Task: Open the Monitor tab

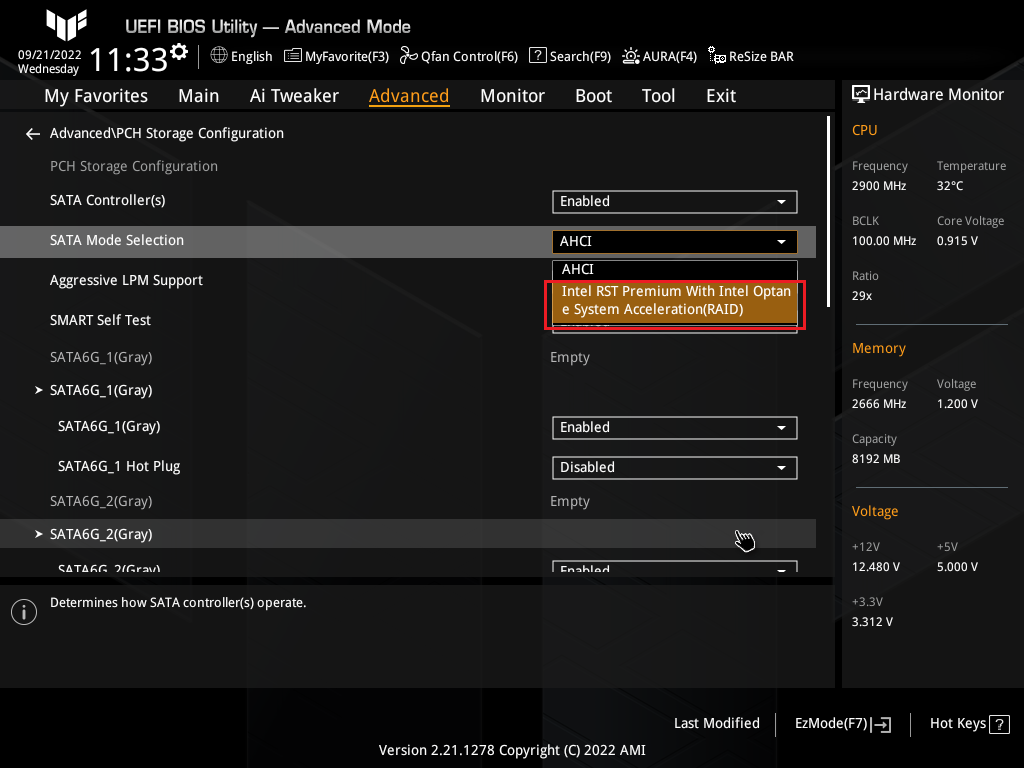Action: click(513, 96)
